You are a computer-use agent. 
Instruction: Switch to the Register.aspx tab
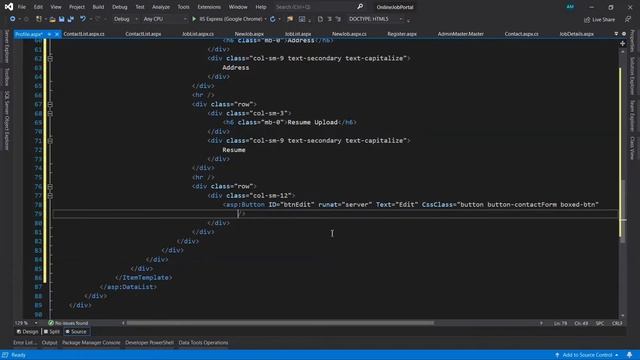click(x=402, y=34)
